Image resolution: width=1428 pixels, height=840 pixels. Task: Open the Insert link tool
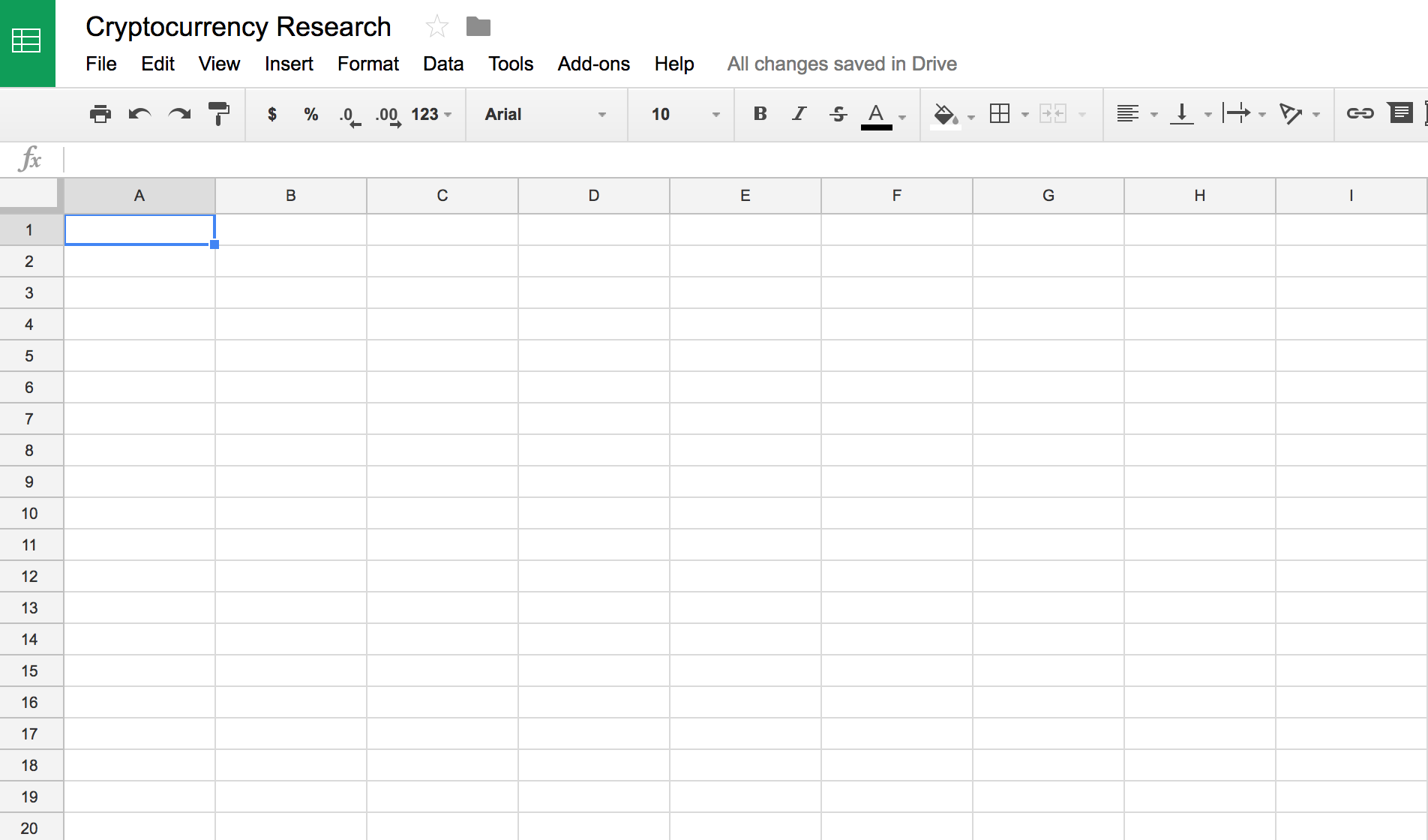[1360, 113]
